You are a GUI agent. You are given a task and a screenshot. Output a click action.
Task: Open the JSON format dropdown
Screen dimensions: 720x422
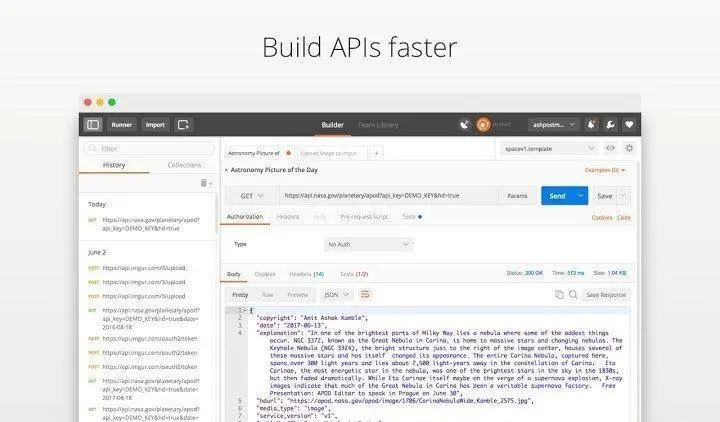336,295
